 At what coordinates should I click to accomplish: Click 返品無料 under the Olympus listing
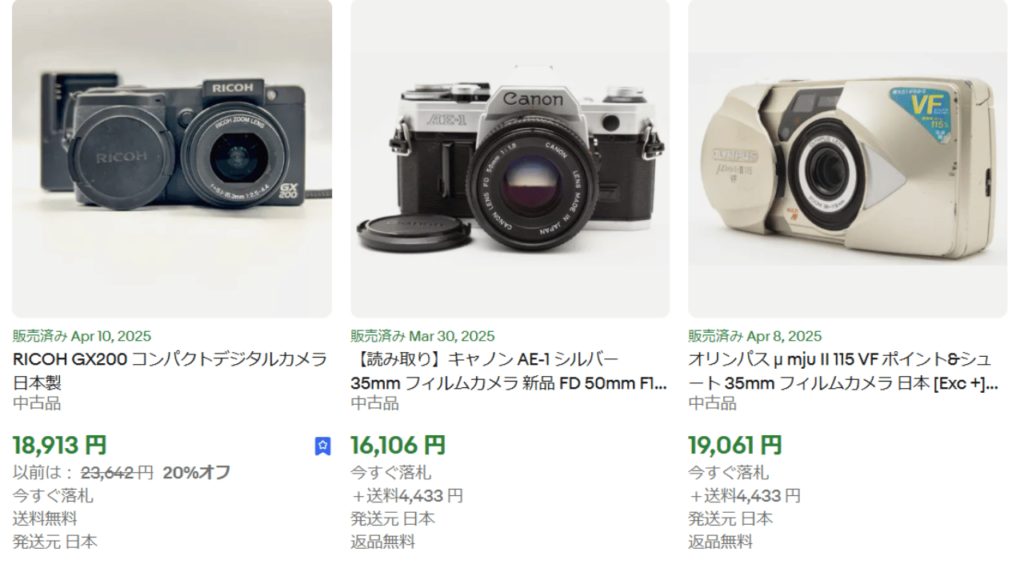[720, 541]
